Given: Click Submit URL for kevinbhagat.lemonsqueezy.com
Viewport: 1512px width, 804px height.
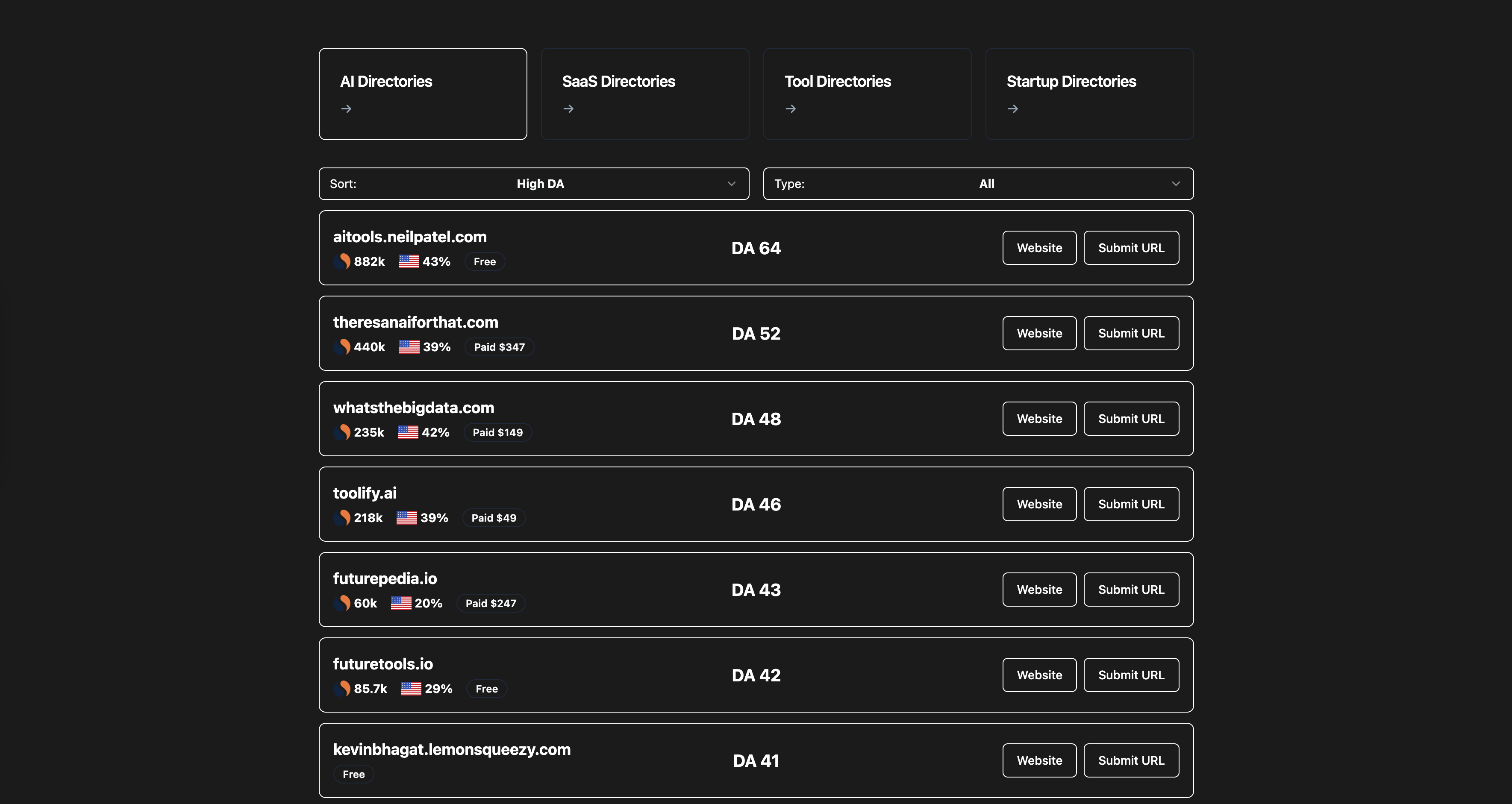Looking at the screenshot, I should [1130, 760].
